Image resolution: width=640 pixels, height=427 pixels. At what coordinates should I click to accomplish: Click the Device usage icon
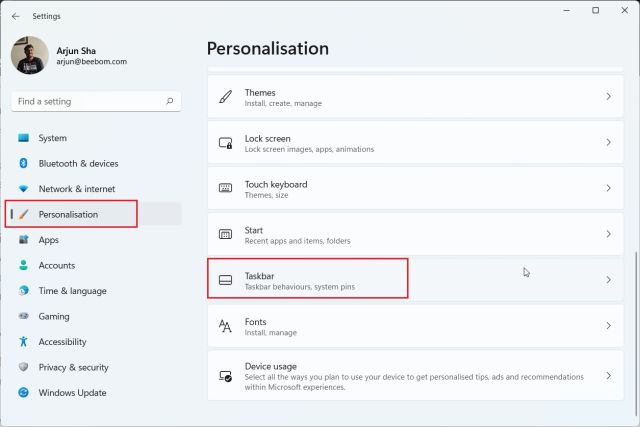point(225,376)
